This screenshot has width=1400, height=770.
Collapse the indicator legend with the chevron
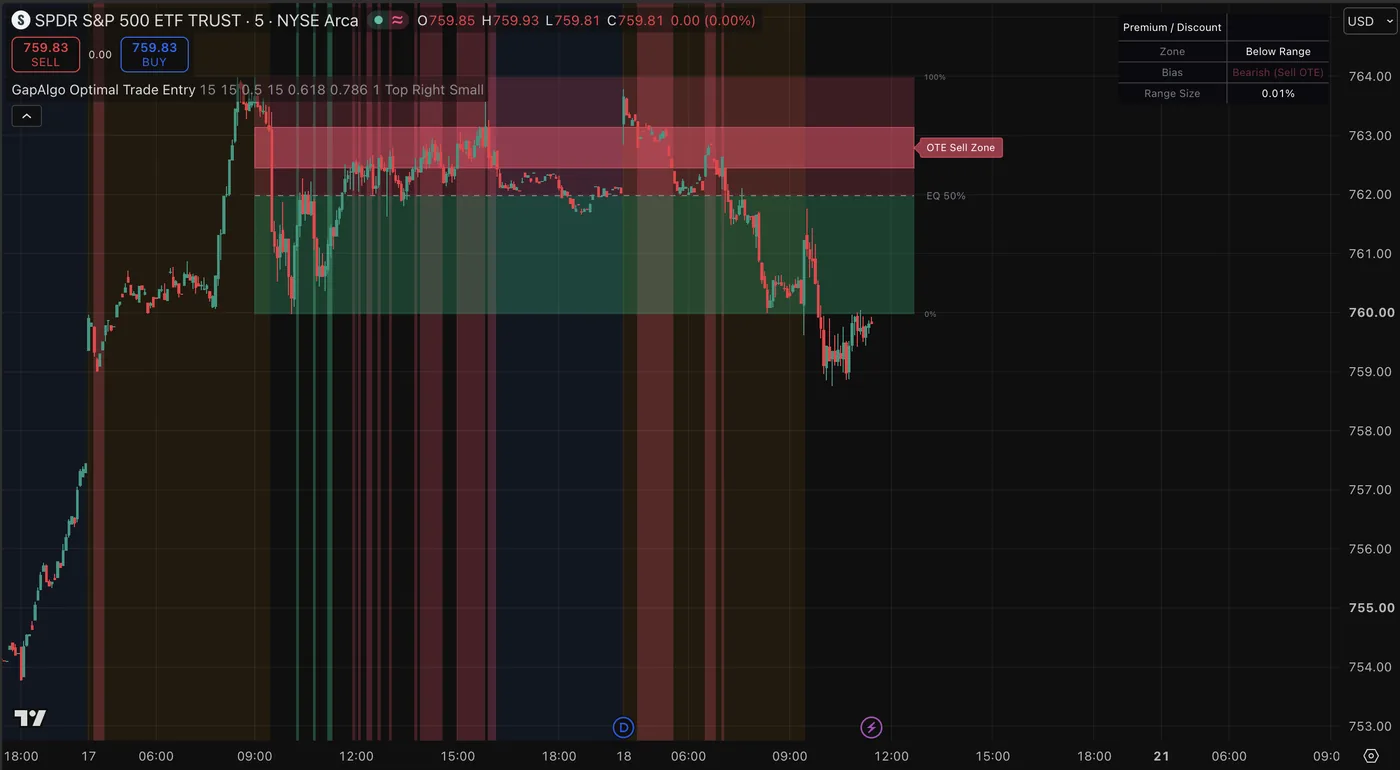pos(26,117)
